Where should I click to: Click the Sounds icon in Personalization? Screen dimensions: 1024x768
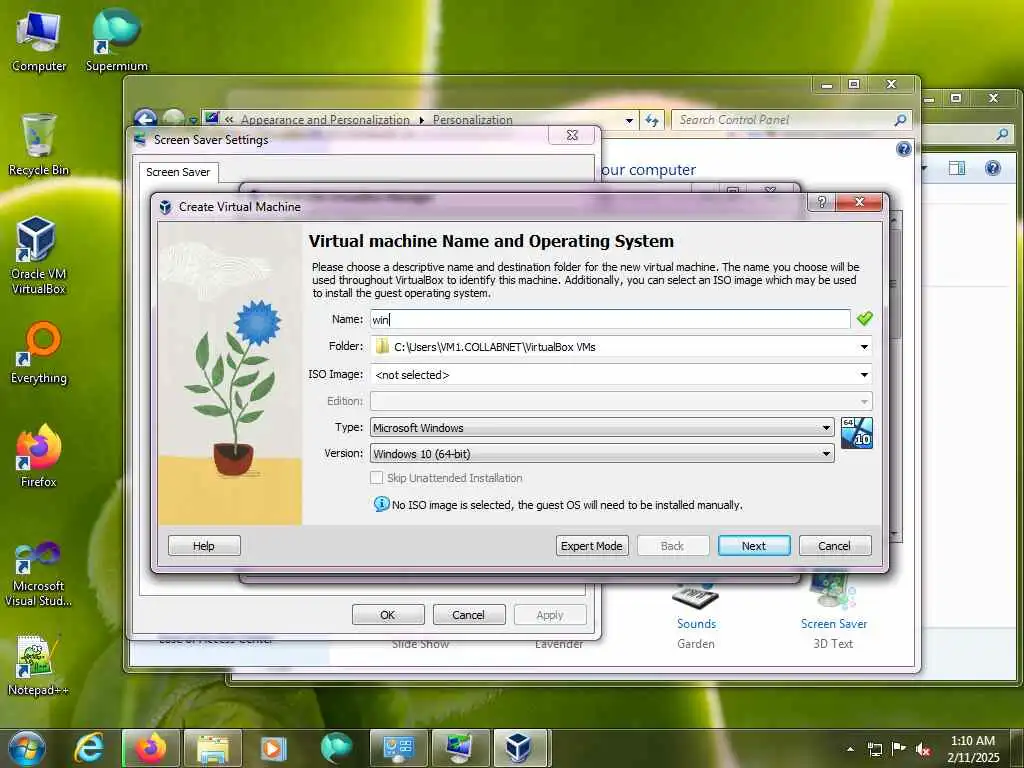tap(695, 597)
